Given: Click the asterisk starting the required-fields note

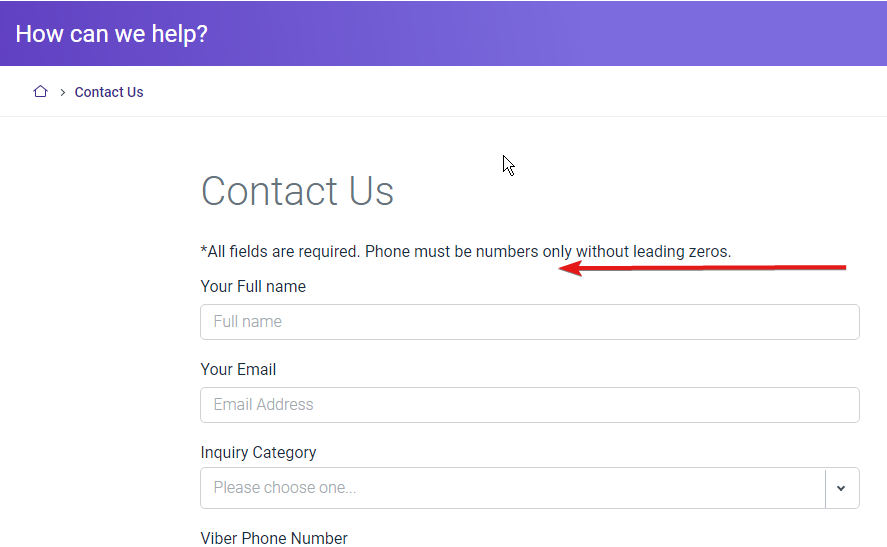Looking at the screenshot, I should (x=204, y=249).
